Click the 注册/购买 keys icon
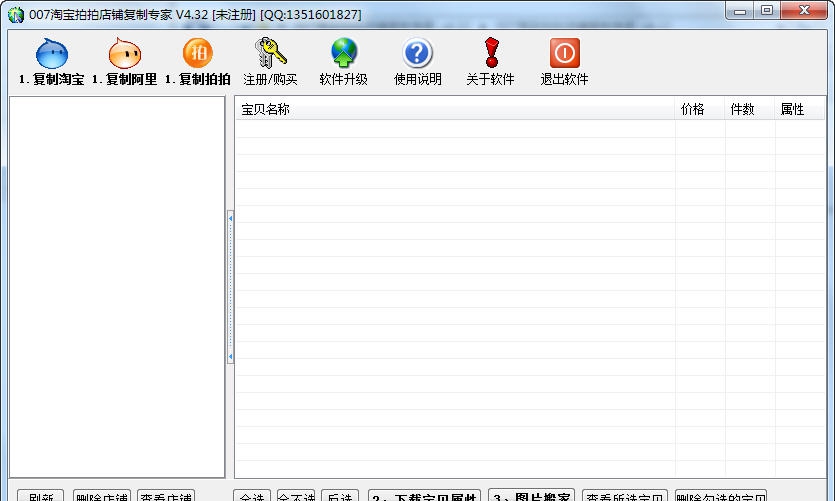This screenshot has width=835, height=501. click(271, 53)
